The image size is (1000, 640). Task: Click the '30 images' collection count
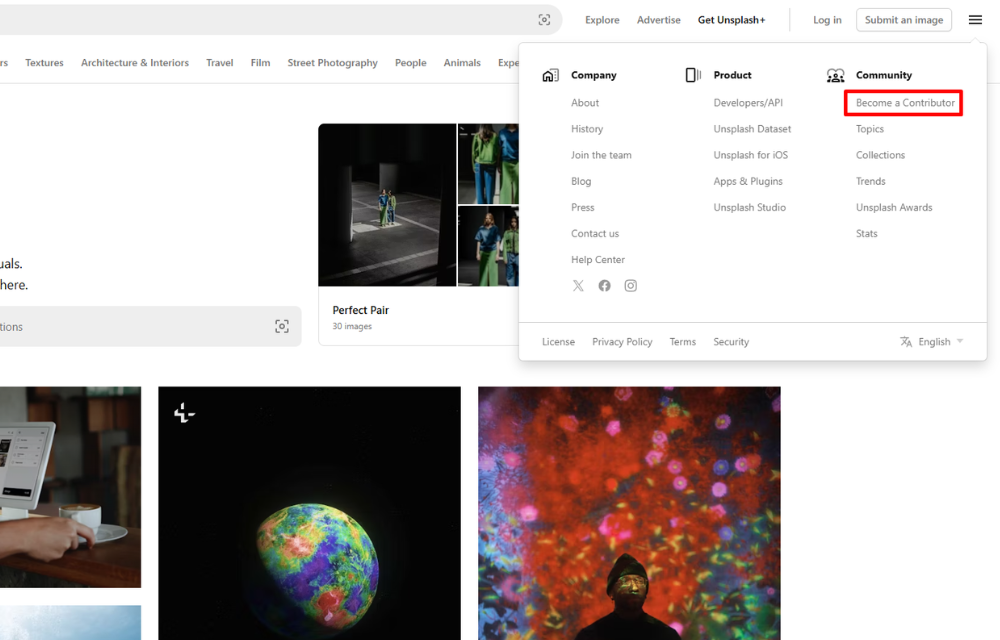click(x=352, y=326)
